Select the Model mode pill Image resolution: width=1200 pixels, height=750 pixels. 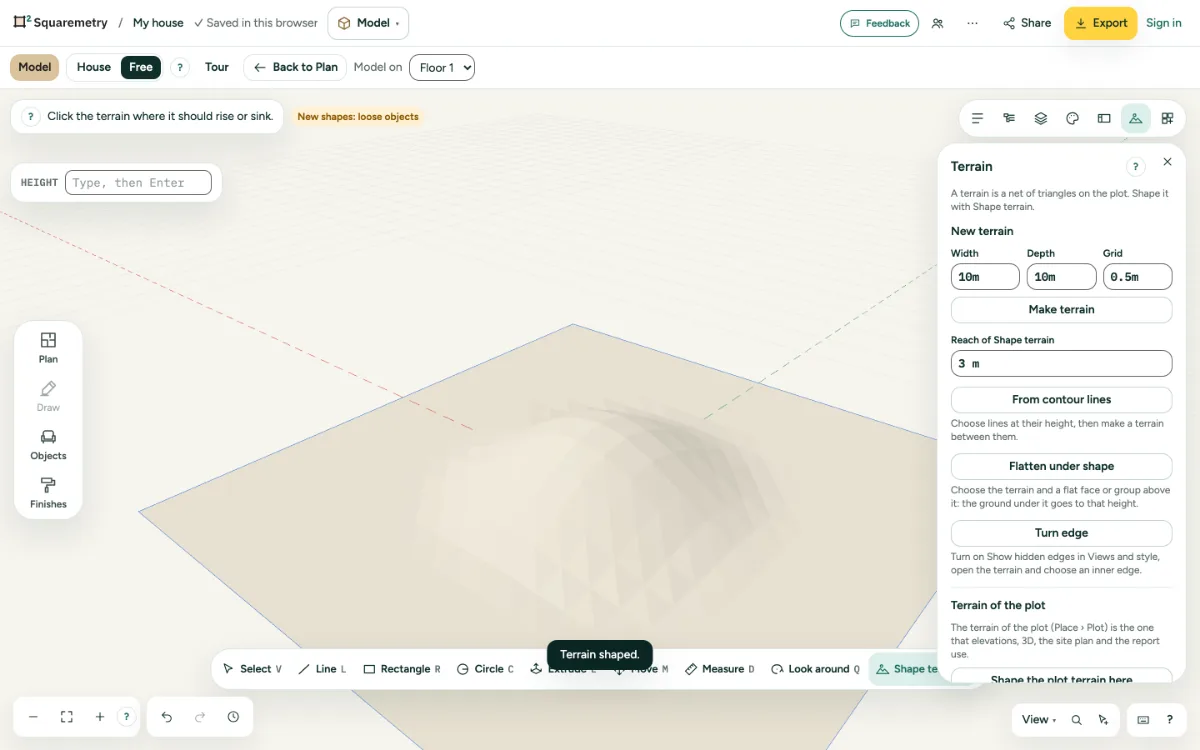tap(35, 67)
